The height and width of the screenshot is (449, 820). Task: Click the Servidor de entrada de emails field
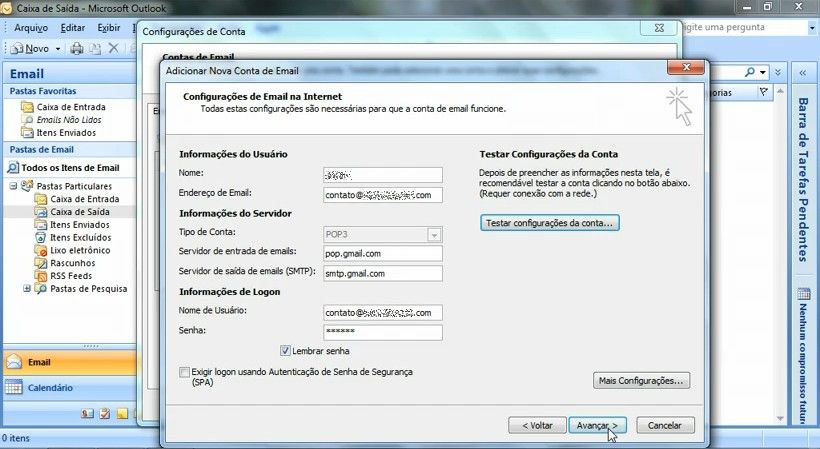383,253
